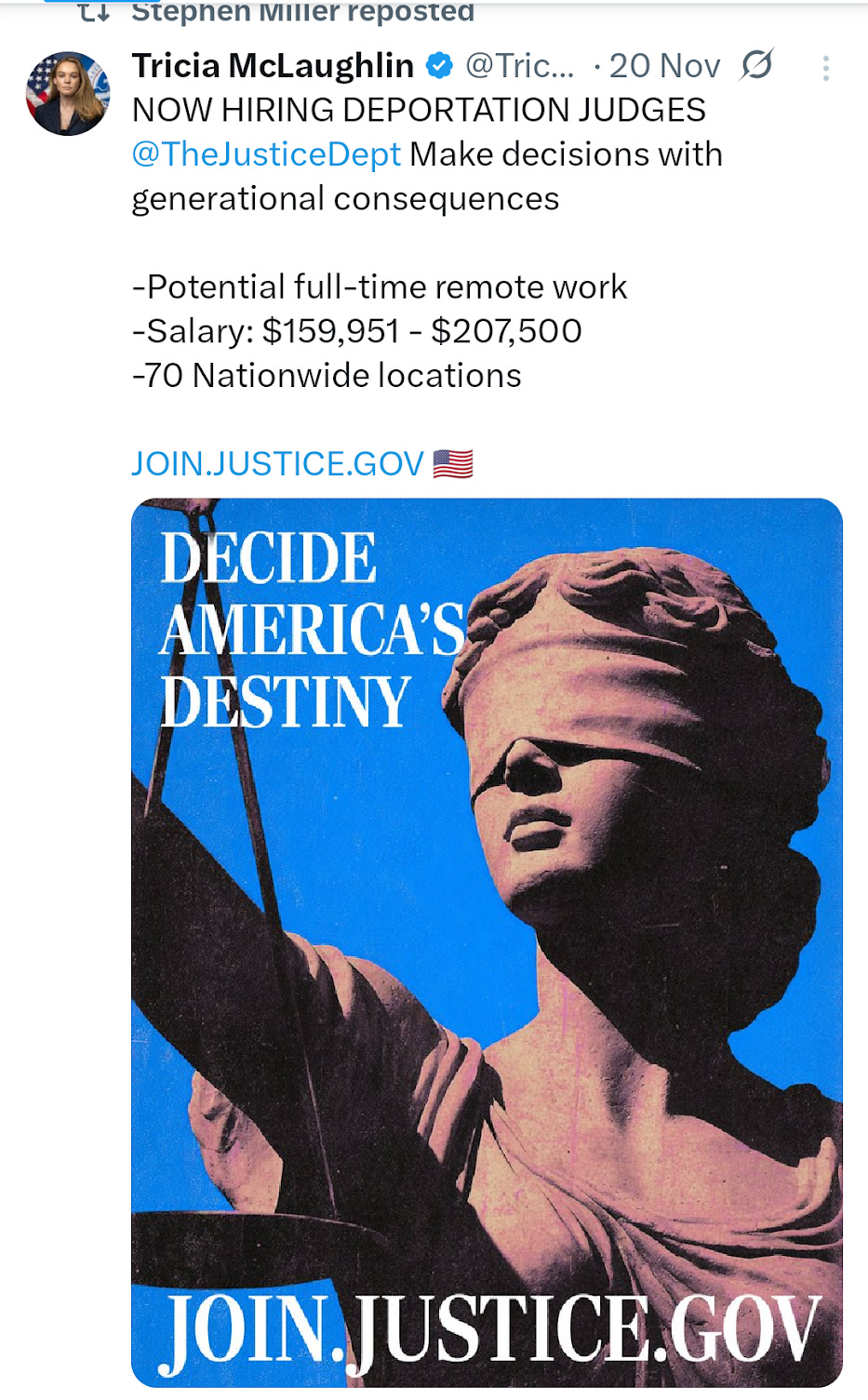Screen dimensions: 868x1400
Task: Open the Stephen Miller reposted label
Action: (303, 12)
